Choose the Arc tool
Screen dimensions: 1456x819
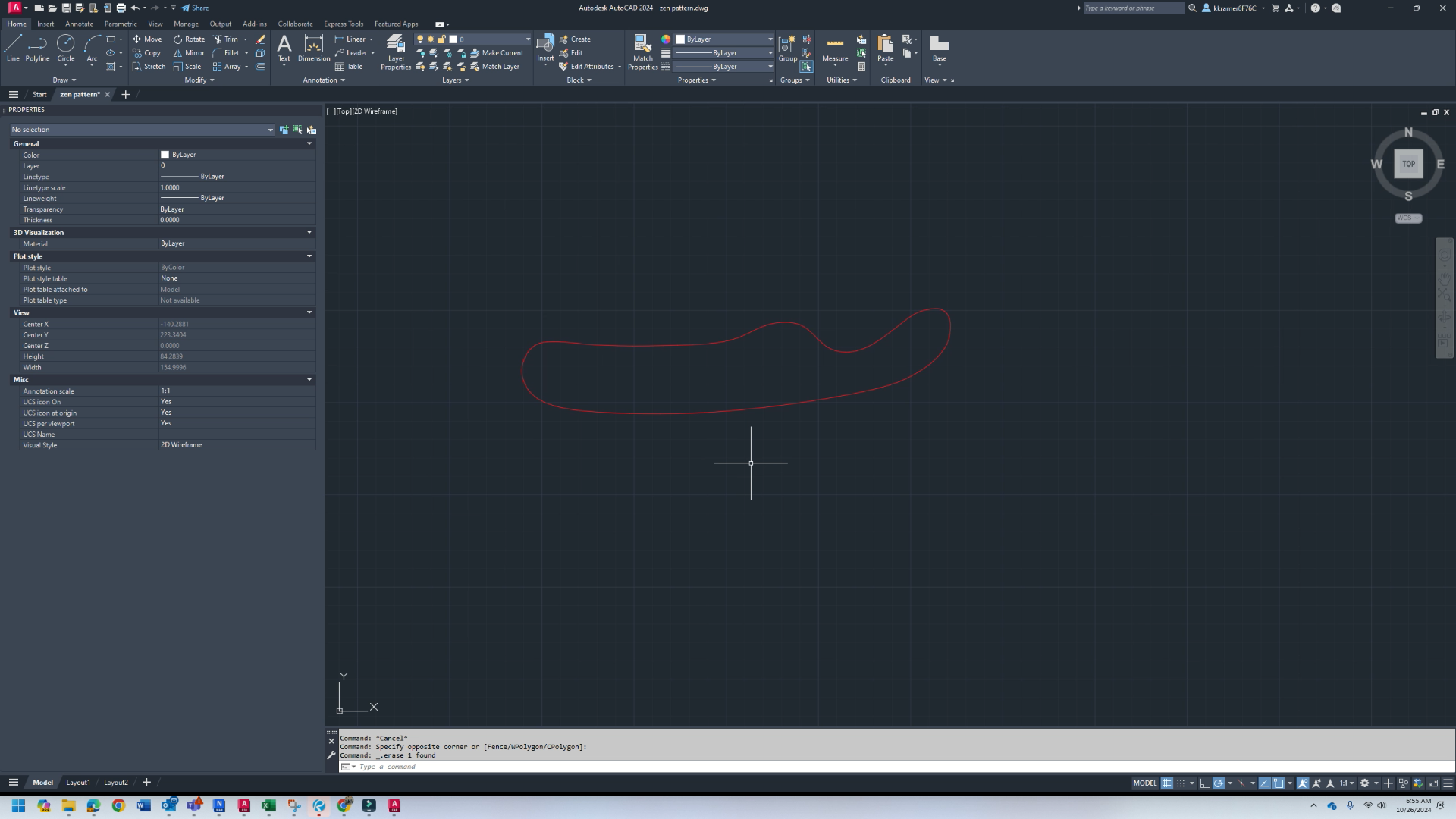coord(92,48)
